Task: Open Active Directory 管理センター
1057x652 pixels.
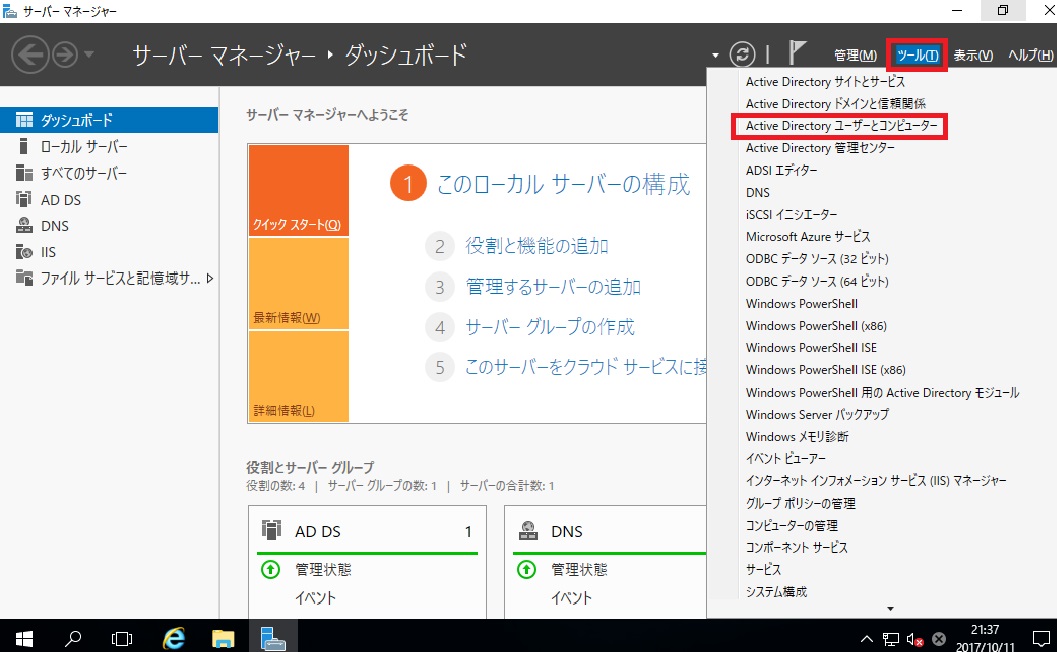Action: coord(820,148)
